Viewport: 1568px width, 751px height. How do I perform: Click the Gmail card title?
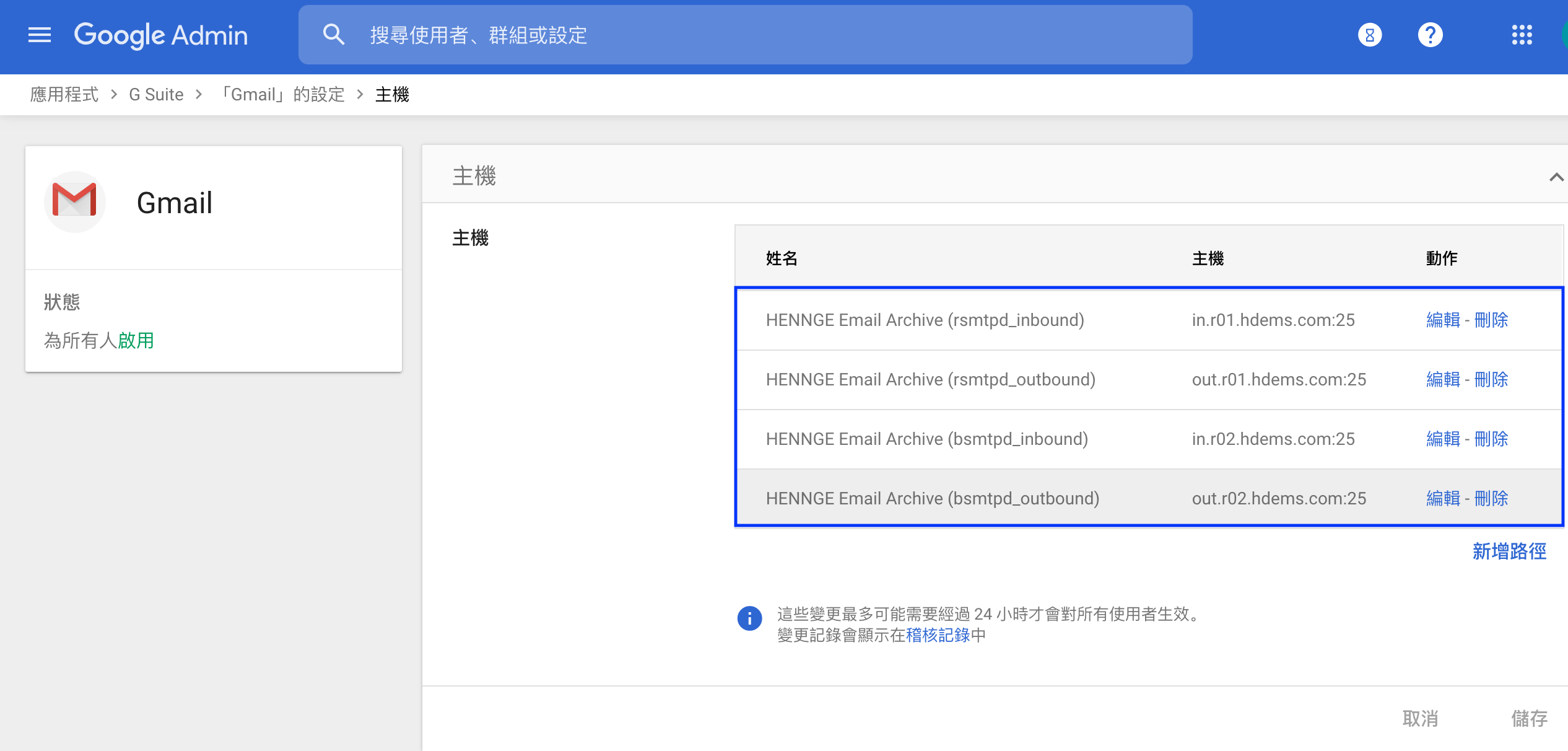coord(175,203)
